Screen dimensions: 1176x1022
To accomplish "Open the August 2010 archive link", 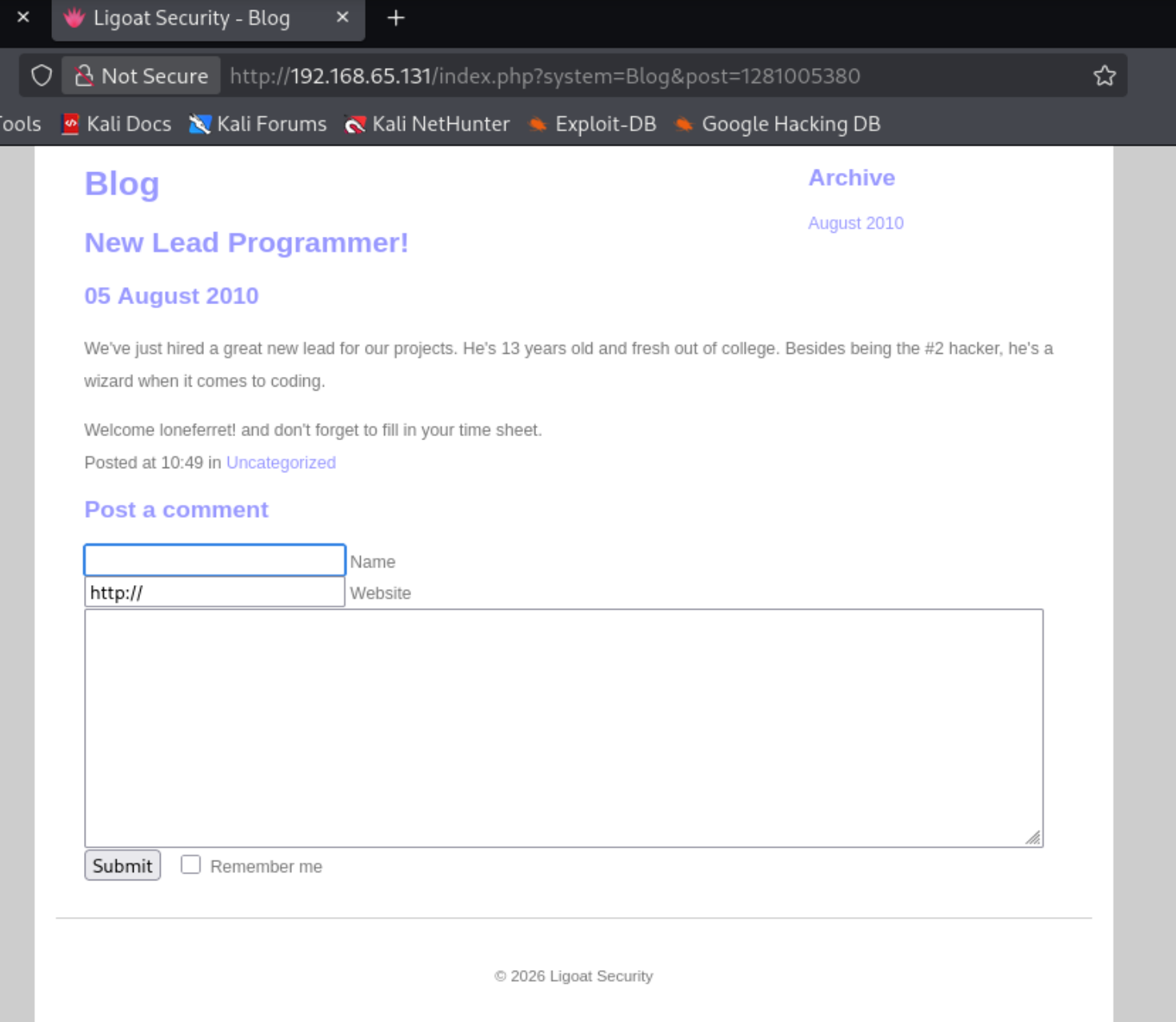I will (855, 223).
